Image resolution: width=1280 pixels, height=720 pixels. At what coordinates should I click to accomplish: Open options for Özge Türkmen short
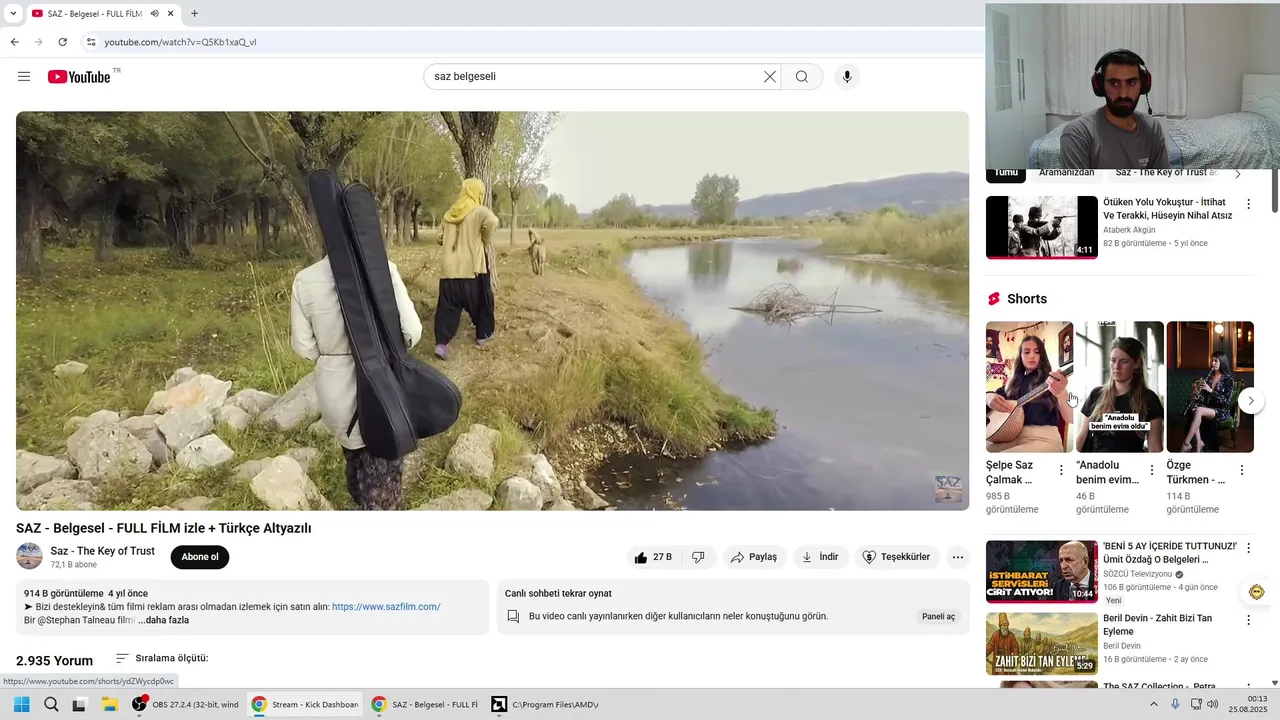coord(1242,470)
